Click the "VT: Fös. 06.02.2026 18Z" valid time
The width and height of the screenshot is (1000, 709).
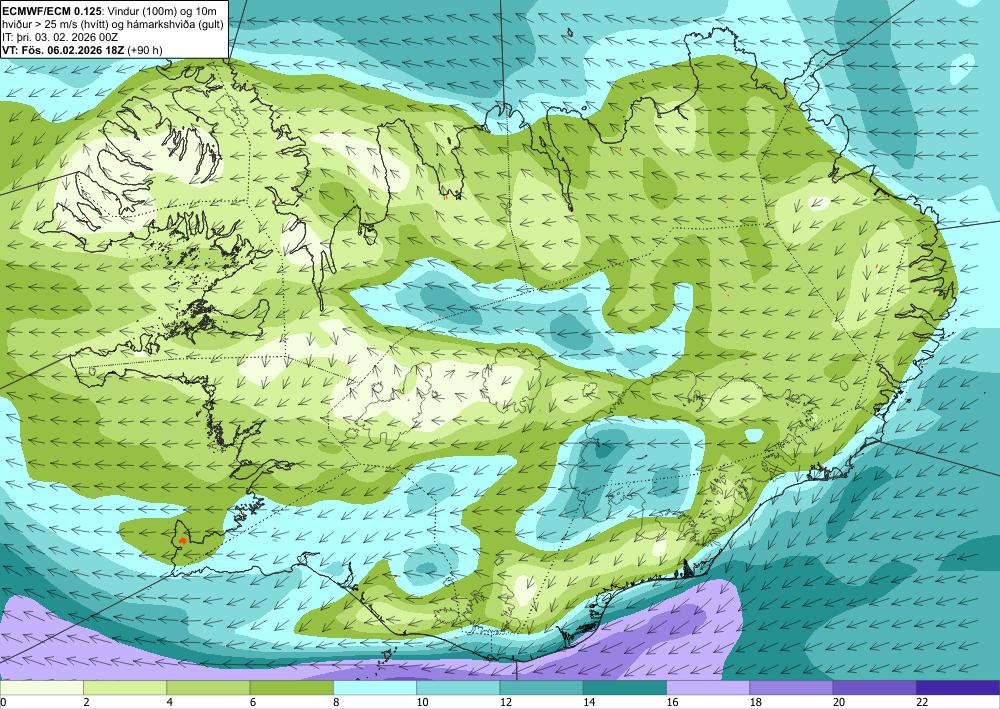click(x=64, y=50)
